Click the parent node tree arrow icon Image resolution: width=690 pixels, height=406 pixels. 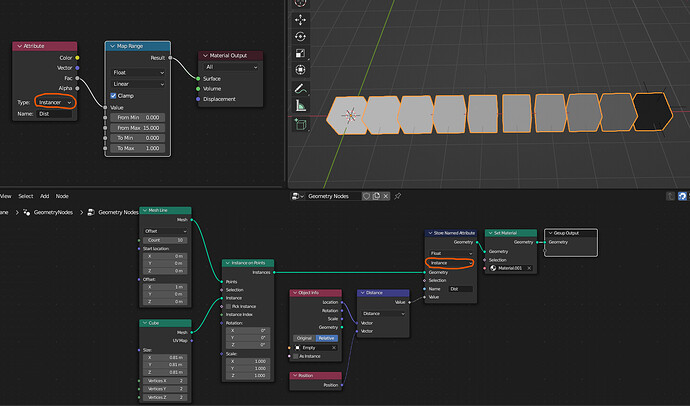tap(670, 196)
